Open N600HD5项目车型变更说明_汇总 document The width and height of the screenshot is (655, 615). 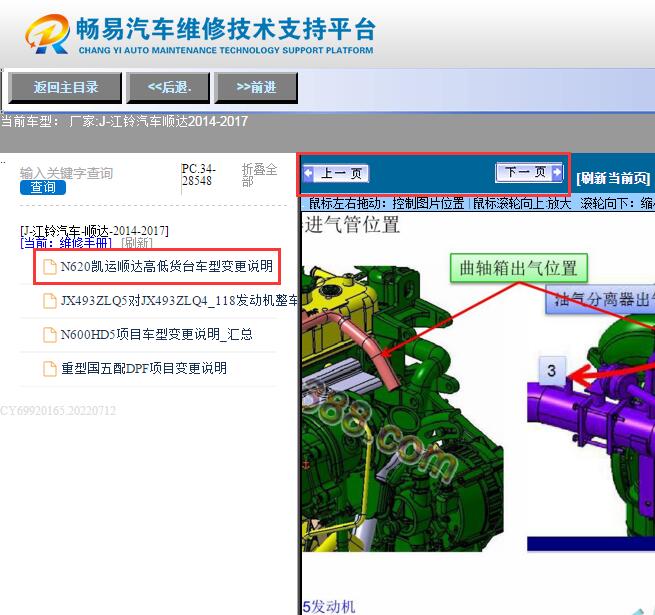157,334
